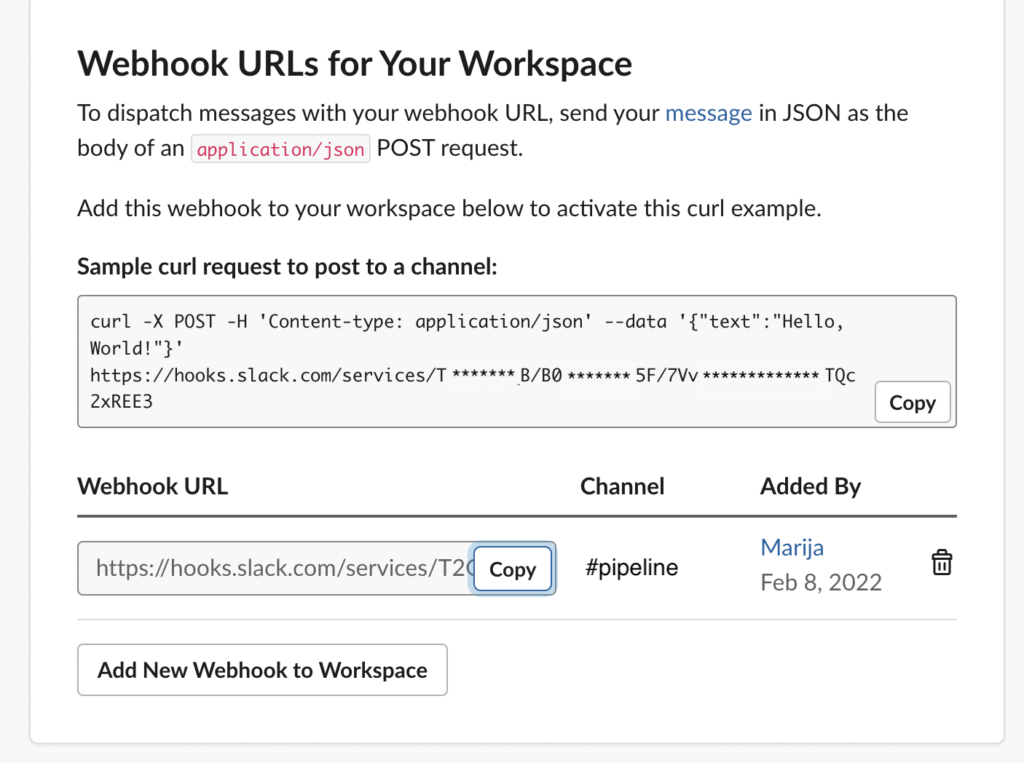
Task: Copy the sample curl request
Action: 912,402
